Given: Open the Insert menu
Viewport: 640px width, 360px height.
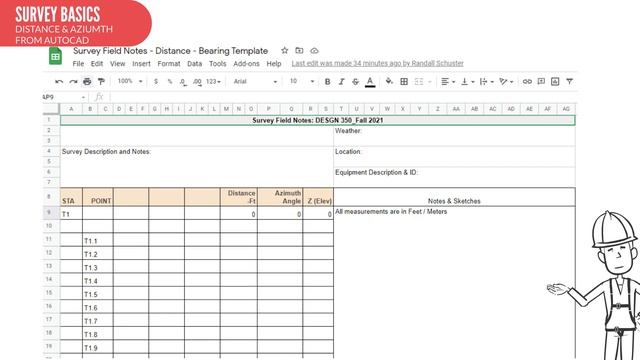Looking at the screenshot, I should 141,64.
